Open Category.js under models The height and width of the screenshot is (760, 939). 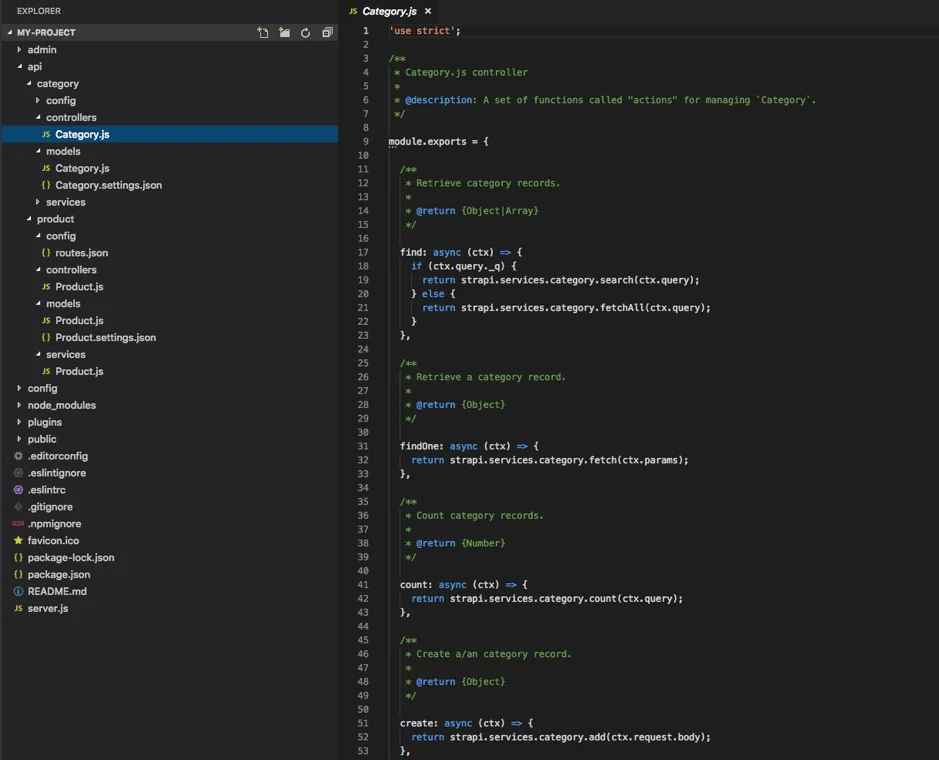coord(82,168)
